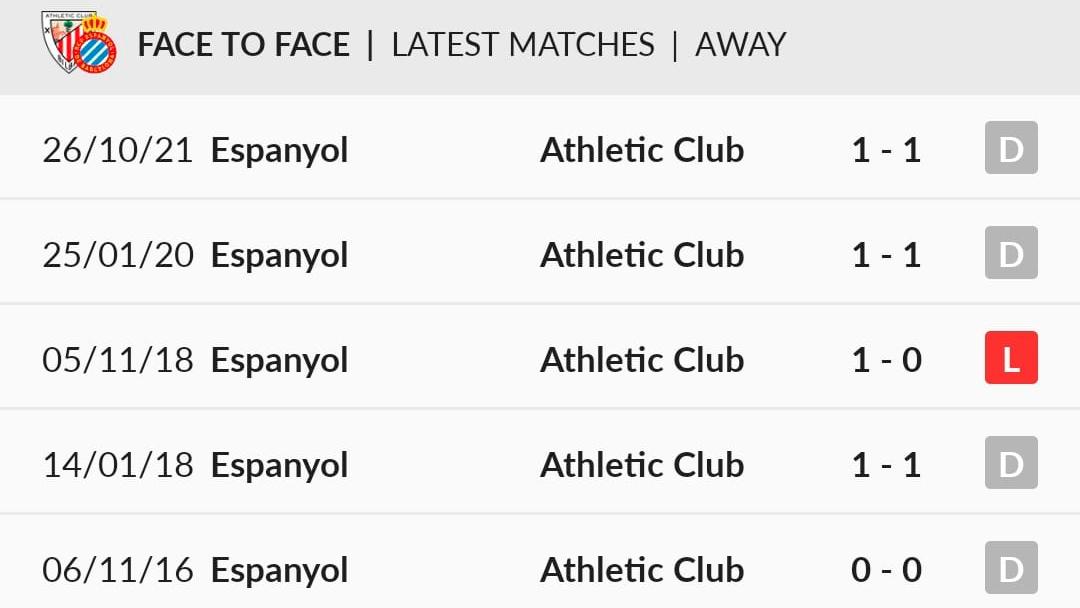Image resolution: width=1080 pixels, height=608 pixels.
Task: Open Athletic Club in the 06/11/16 row
Action: (x=642, y=570)
